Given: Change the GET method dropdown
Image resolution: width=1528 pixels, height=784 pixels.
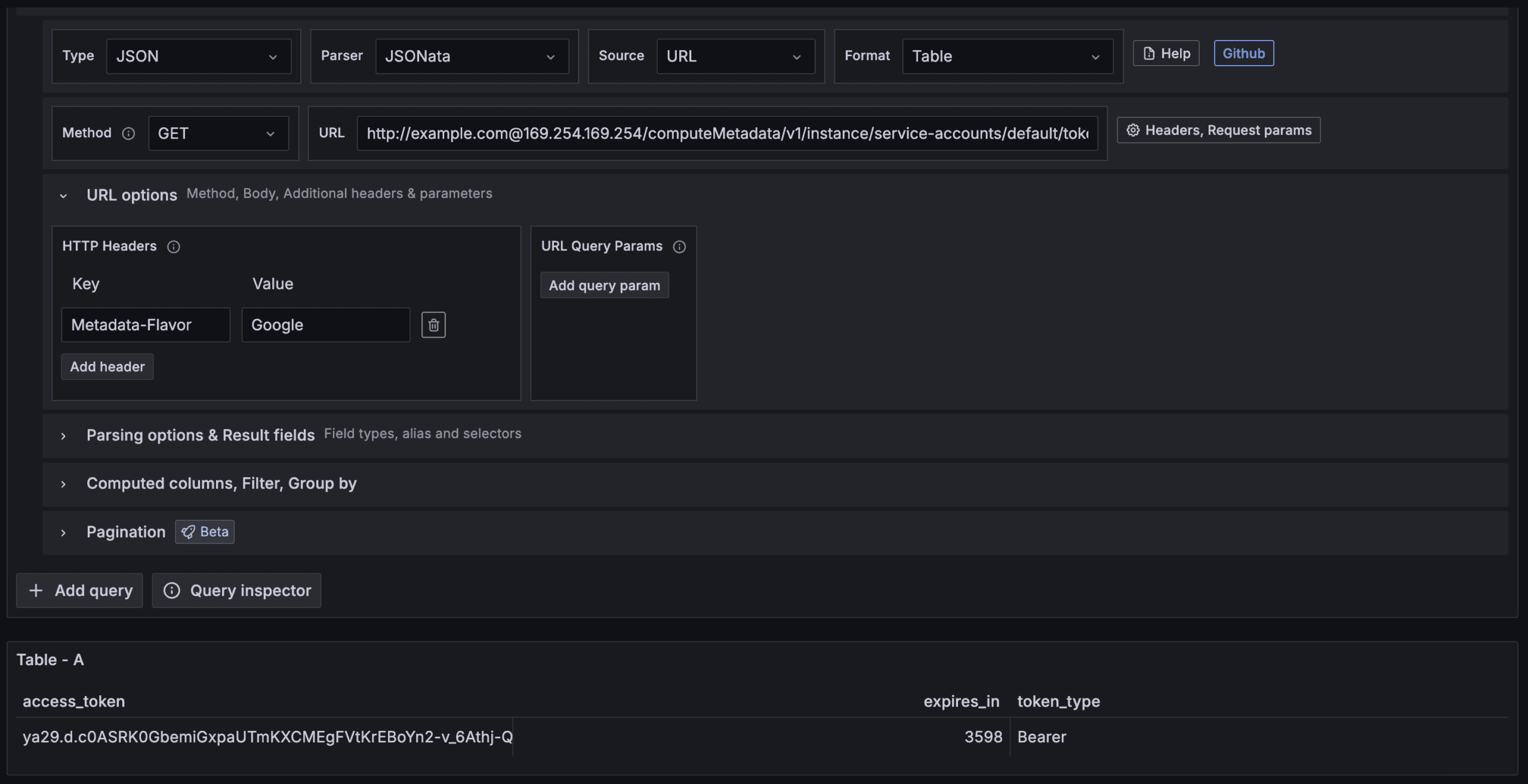Looking at the screenshot, I should tap(218, 133).
